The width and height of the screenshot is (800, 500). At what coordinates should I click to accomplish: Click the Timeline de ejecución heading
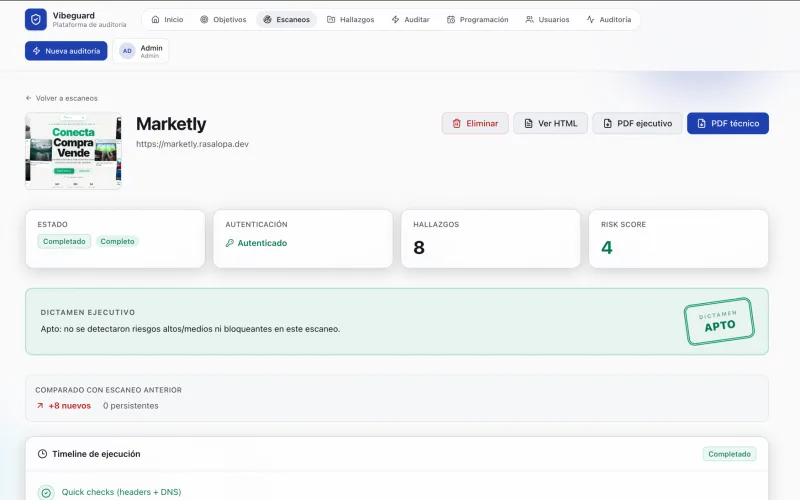(96, 454)
